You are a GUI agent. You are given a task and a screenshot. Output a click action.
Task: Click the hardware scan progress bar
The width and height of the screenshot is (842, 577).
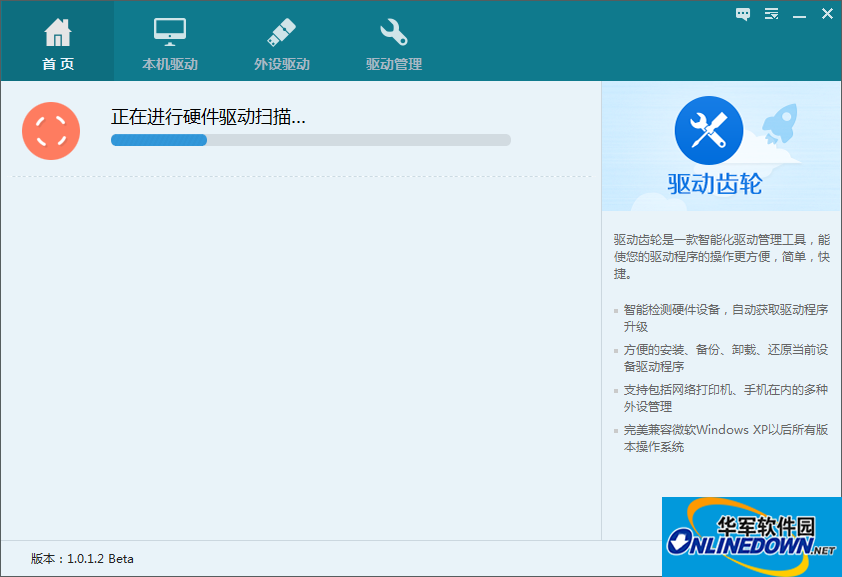pyautogui.click(x=310, y=140)
